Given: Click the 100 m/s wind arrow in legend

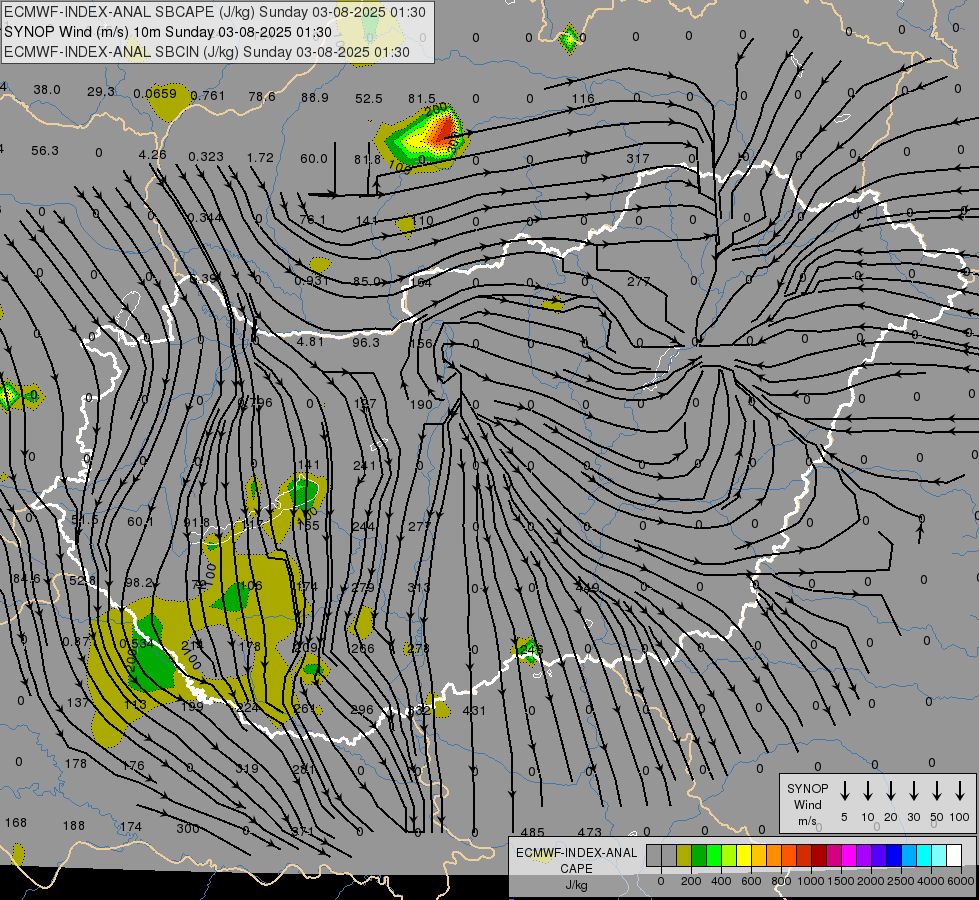Looking at the screenshot, I should click(960, 791).
